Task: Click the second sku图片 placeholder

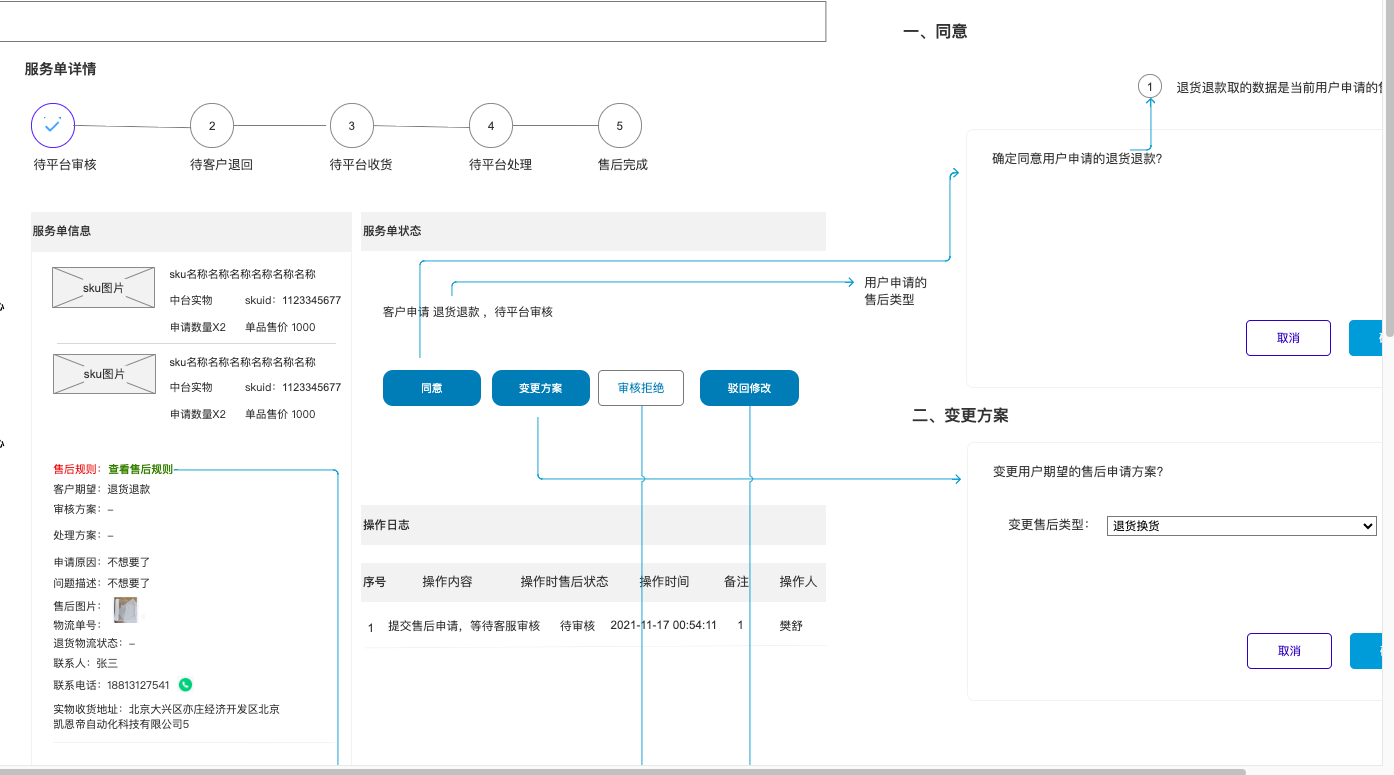Action: 104,373
